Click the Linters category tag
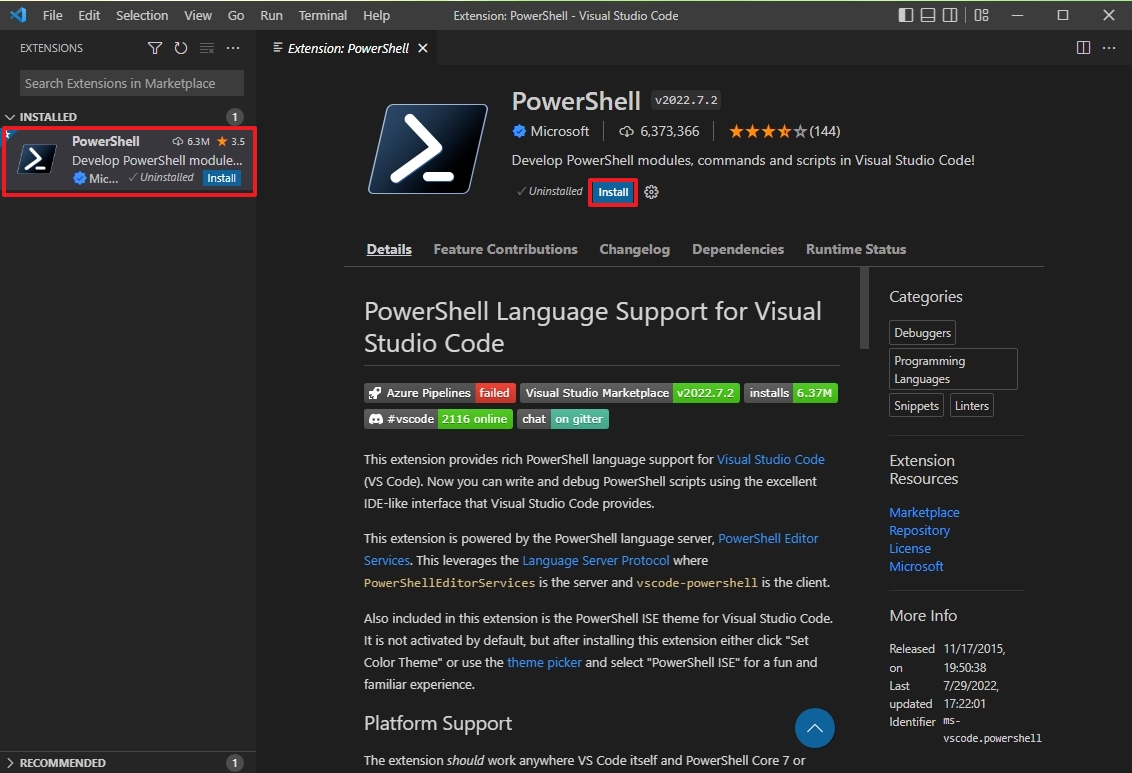 click(972, 406)
